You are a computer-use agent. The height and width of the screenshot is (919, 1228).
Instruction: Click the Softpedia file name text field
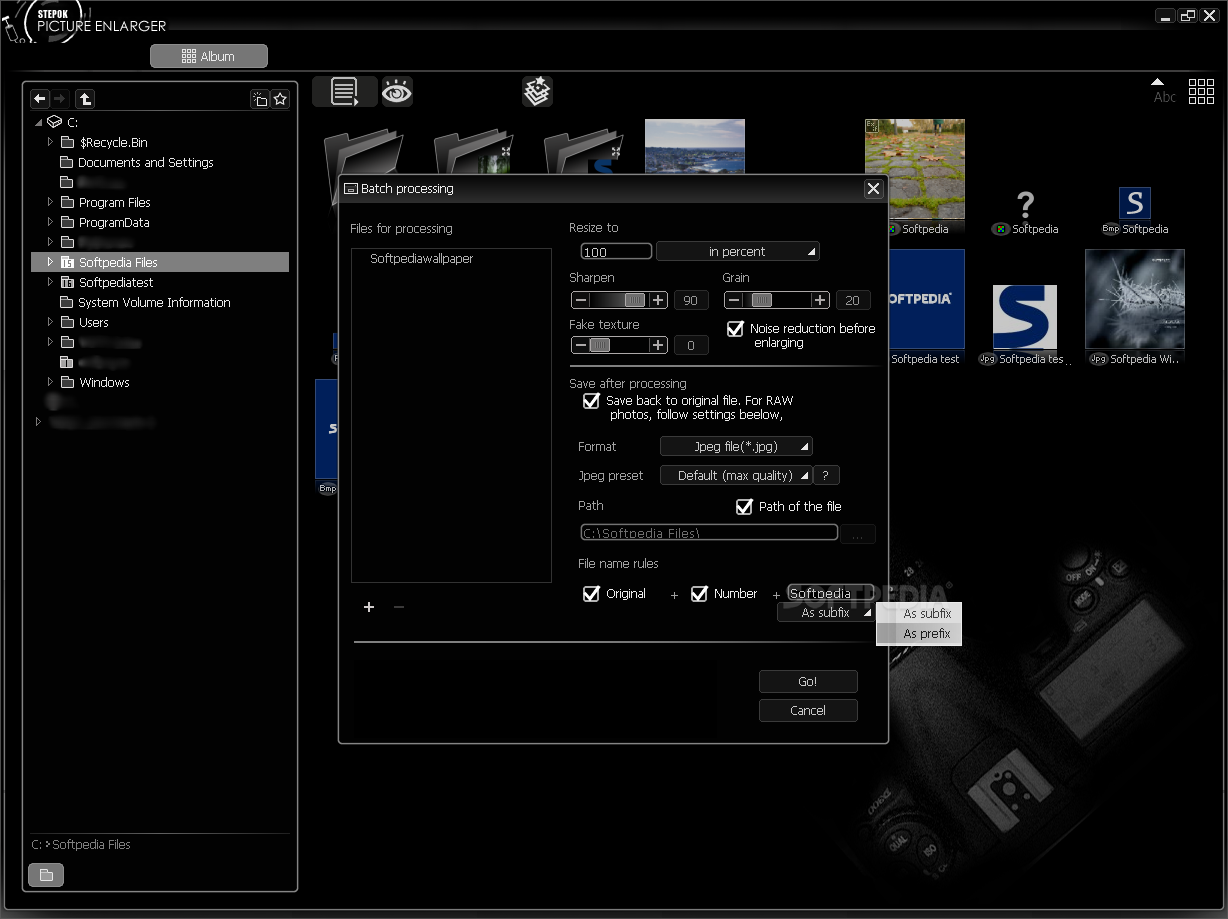pyautogui.click(x=831, y=593)
